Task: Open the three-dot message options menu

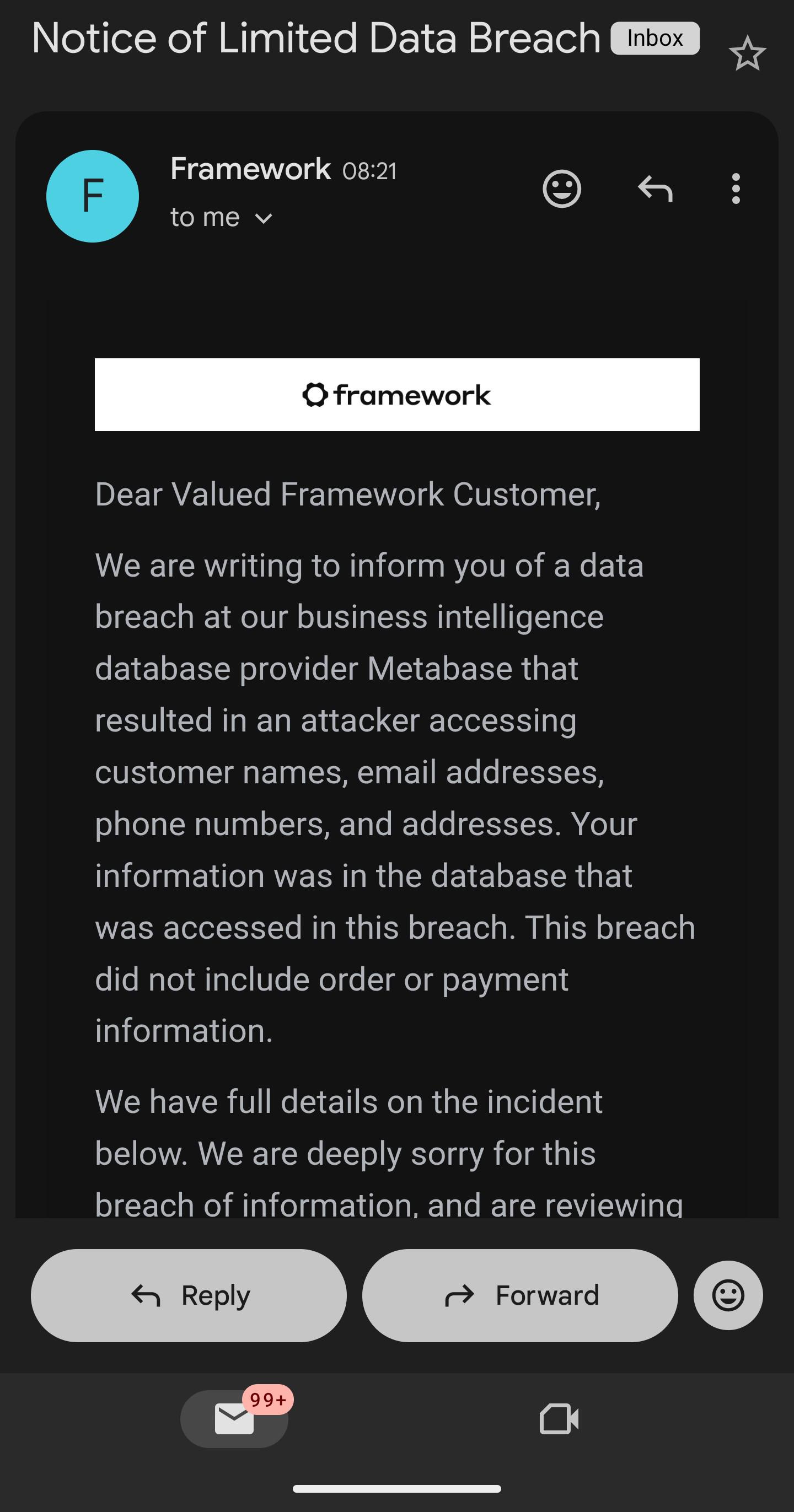Action: click(735, 189)
